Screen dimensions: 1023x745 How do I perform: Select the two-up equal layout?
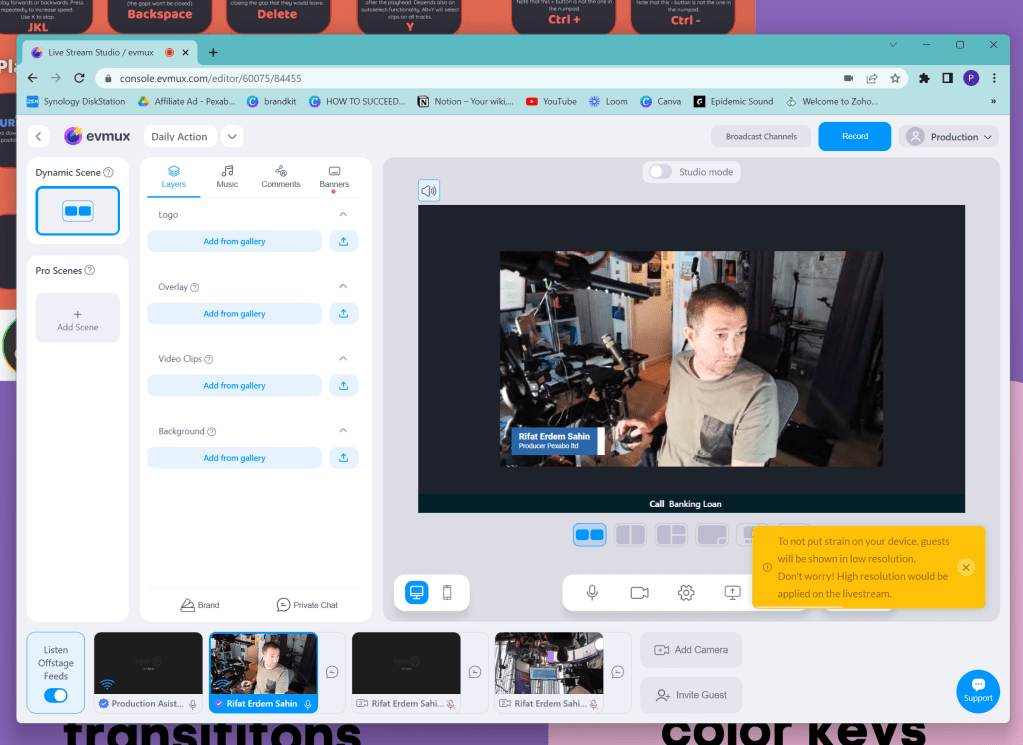point(589,535)
